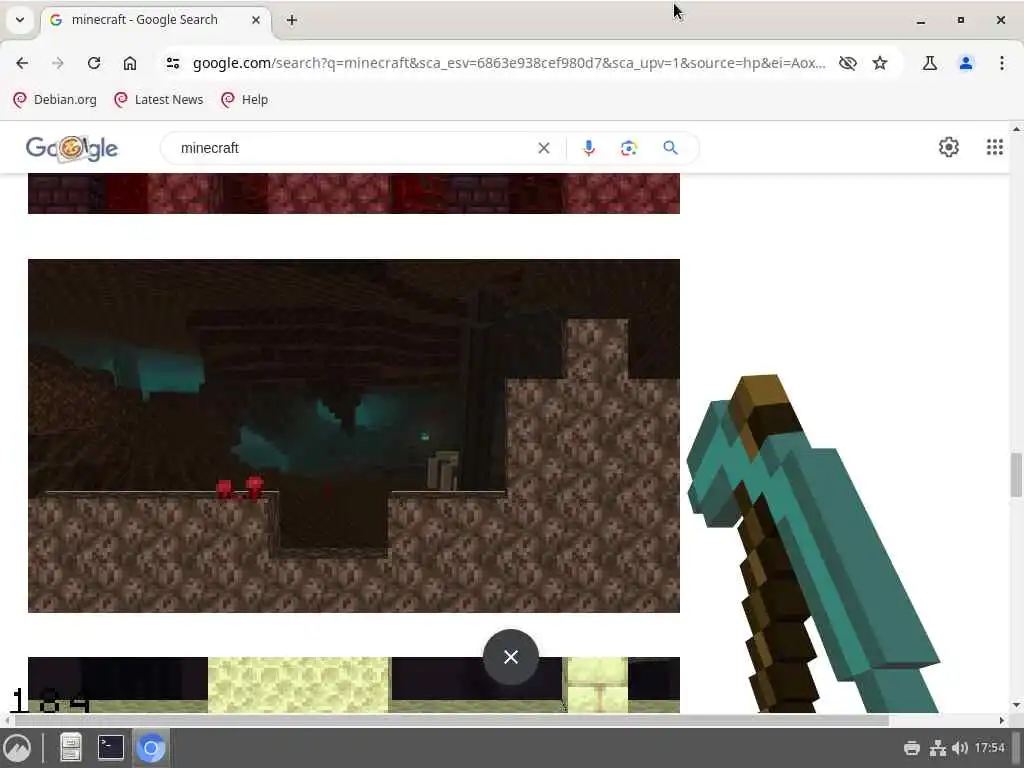Click the scroll up arrow
The width and height of the screenshot is (1024, 768).
tap(1016, 129)
